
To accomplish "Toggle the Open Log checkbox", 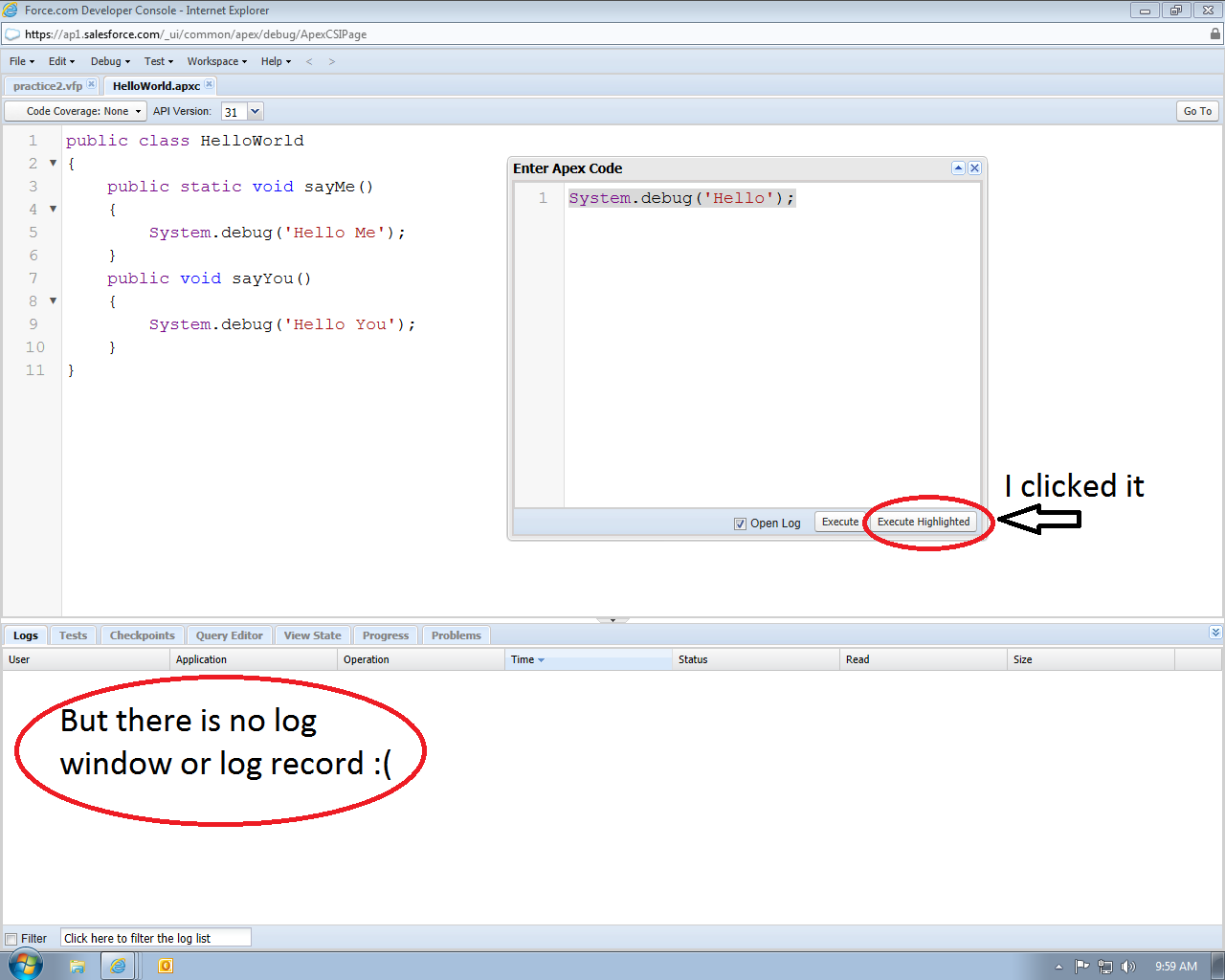I will coord(740,523).
